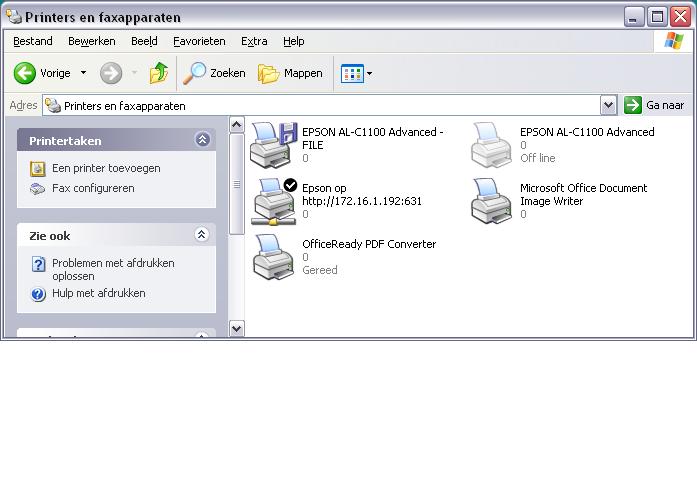Click the troubleshooting question-mark document icon

38,264
